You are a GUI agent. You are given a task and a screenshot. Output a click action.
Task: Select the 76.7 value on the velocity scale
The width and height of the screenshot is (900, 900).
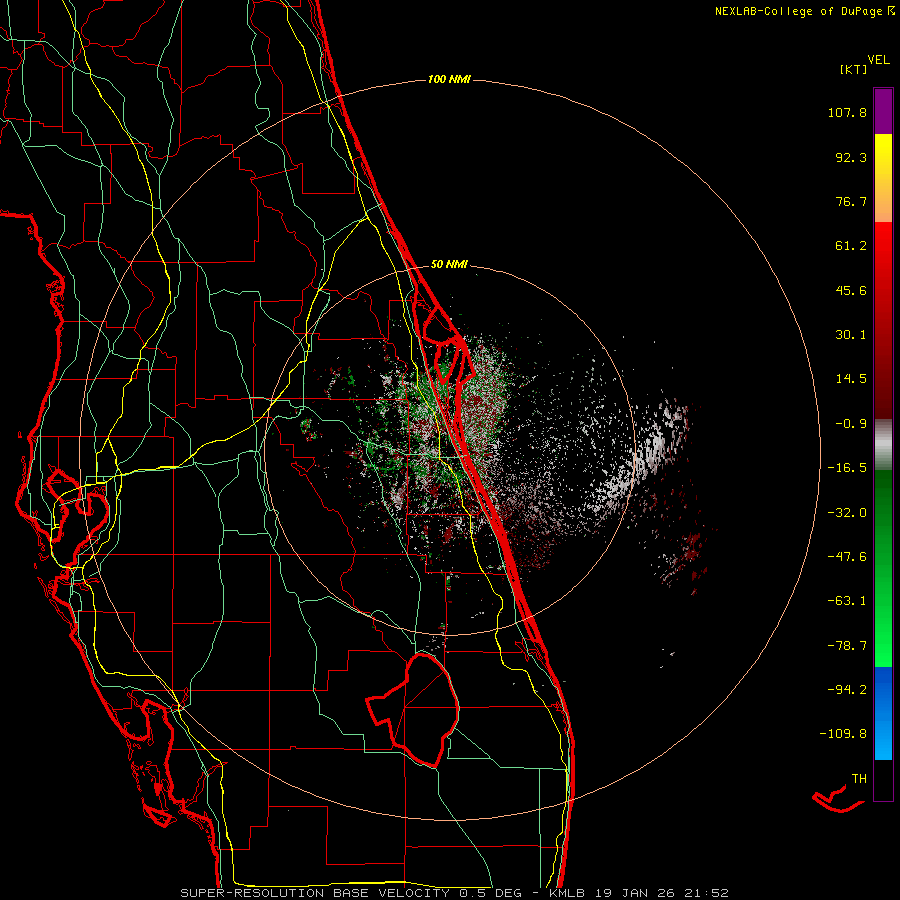tap(851, 201)
